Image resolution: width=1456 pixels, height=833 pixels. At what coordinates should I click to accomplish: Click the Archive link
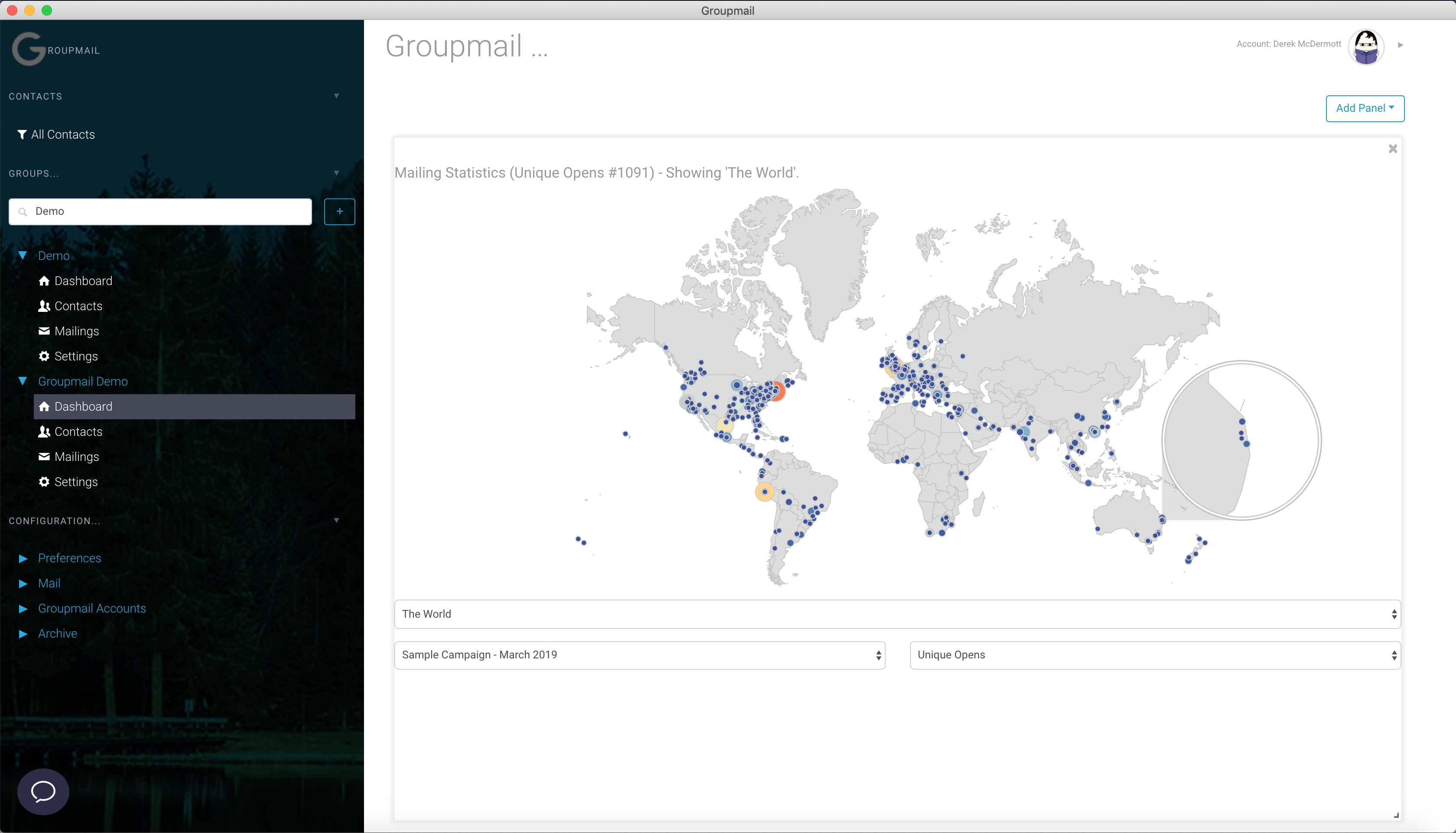(x=57, y=634)
